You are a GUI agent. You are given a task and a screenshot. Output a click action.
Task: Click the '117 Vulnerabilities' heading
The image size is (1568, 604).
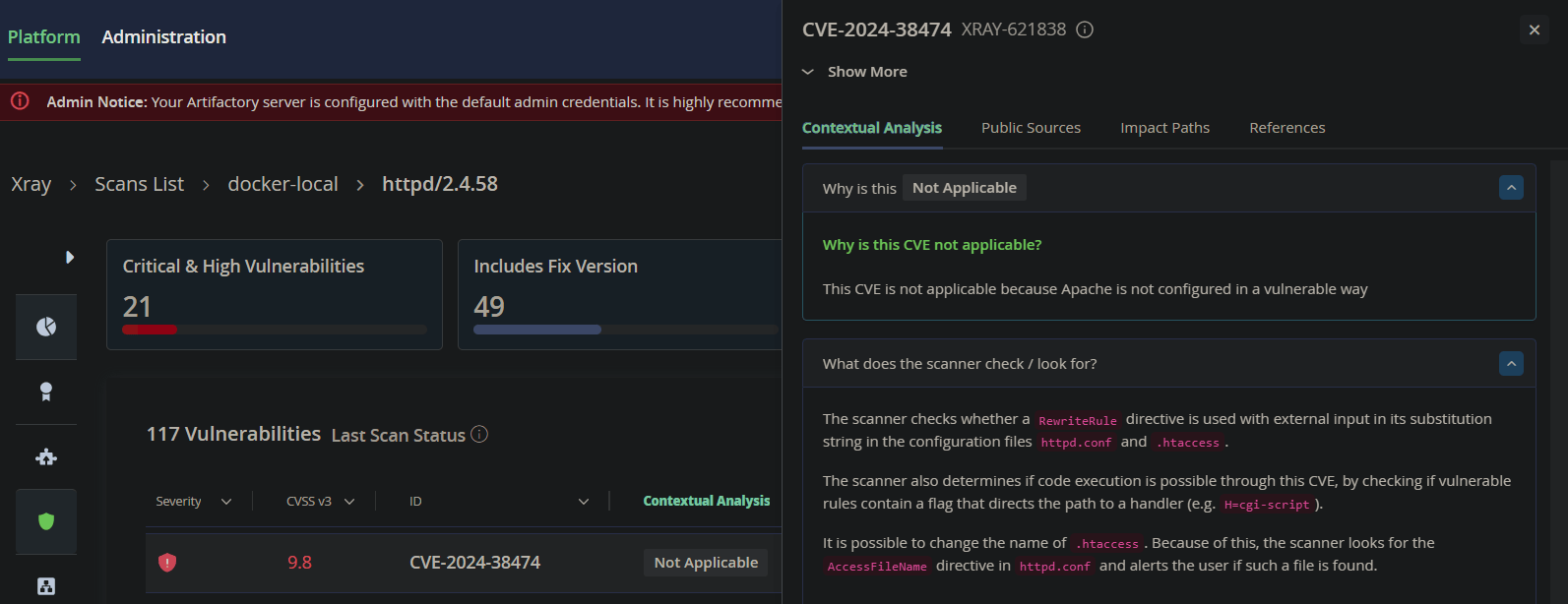click(233, 434)
